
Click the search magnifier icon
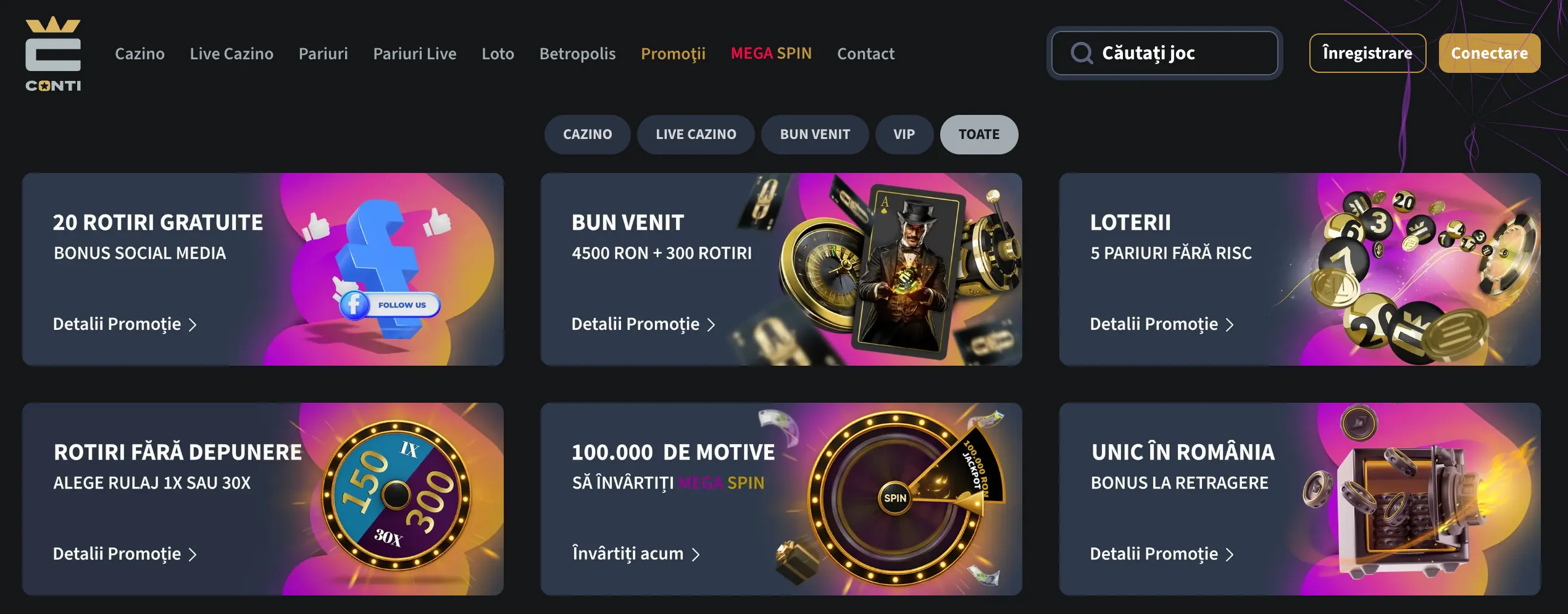pos(1081,53)
